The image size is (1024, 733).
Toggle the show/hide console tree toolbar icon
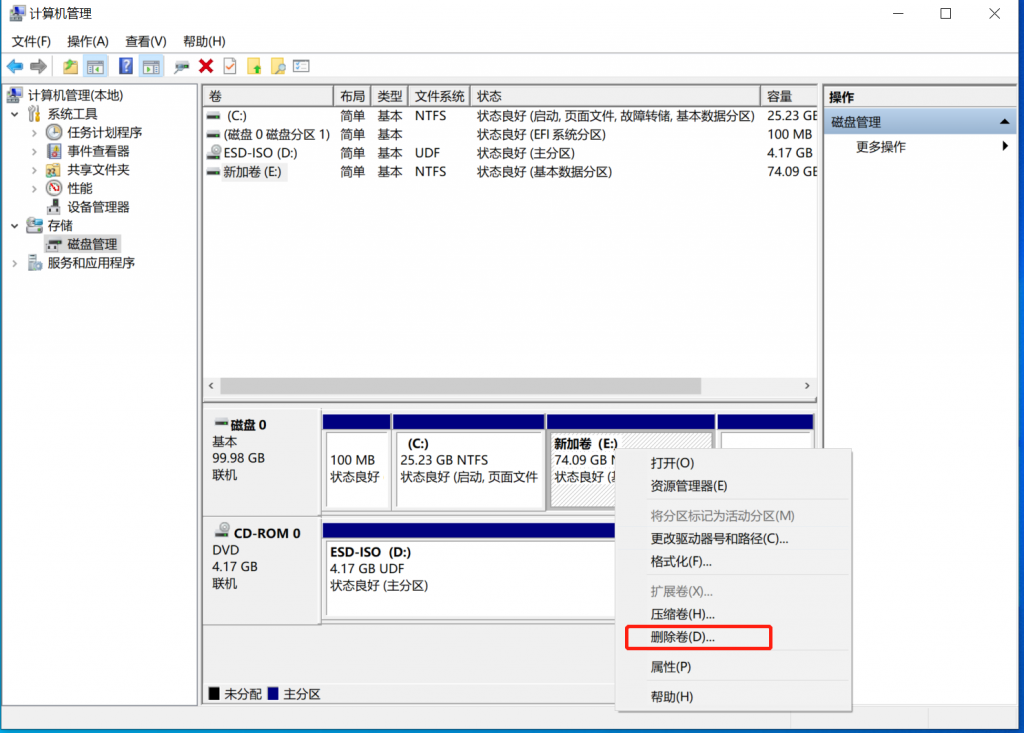pos(94,66)
